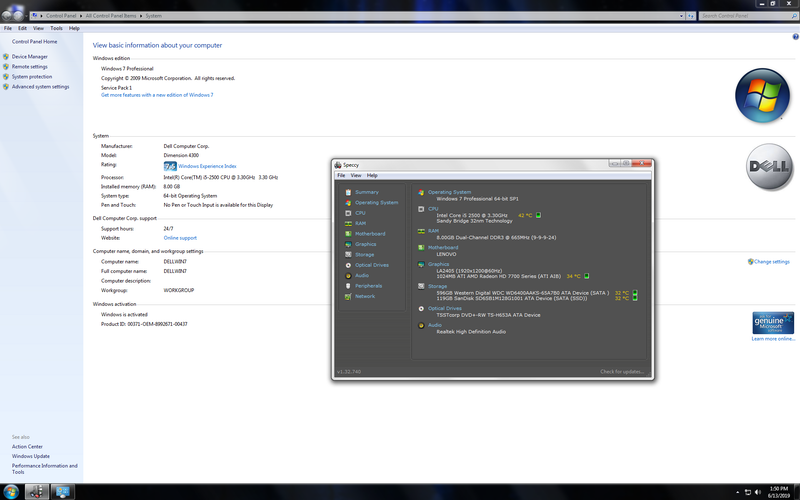Screen dimensions: 800x500
Task: Open Motherboard in the Speccy sidebar
Action: pyautogui.click(x=370, y=234)
